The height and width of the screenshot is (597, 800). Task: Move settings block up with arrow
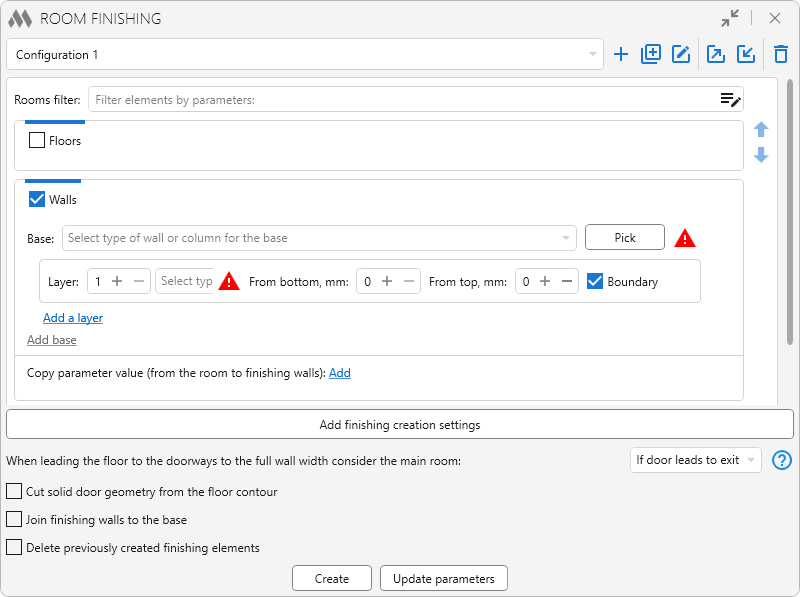761,129
